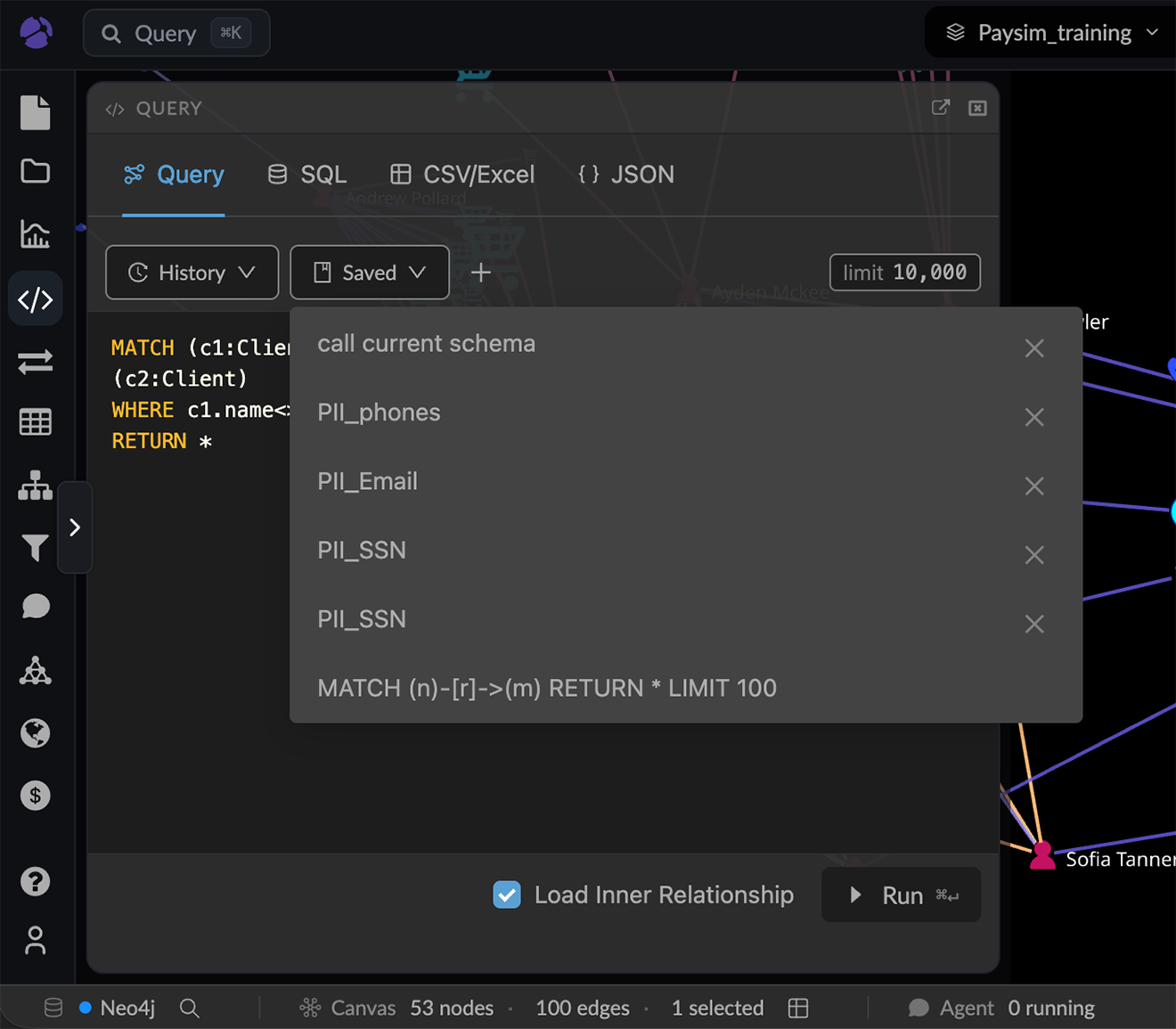Open the table grid icon in sidebar

point(36,422)
